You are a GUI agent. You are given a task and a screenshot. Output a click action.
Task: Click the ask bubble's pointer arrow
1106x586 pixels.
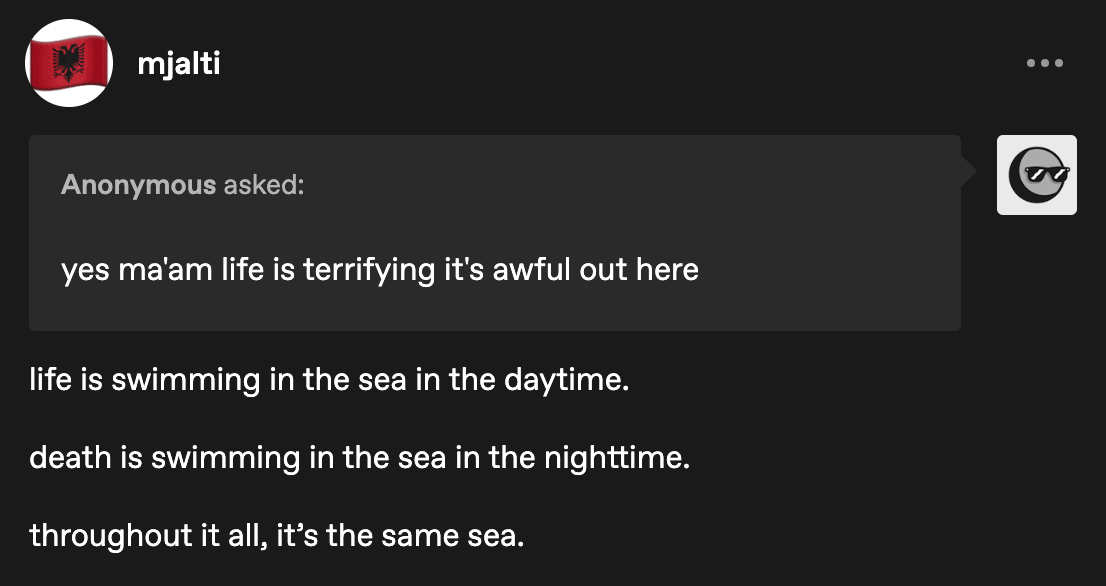(x=969, y=171)
